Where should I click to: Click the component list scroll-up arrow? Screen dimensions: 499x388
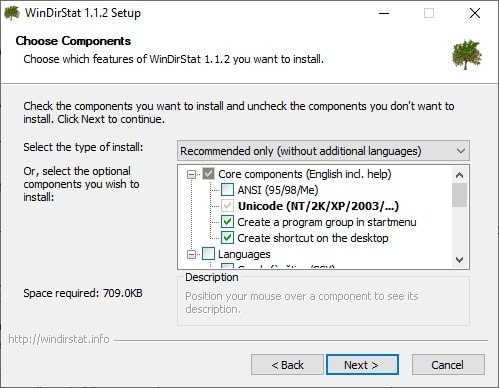click(459, 175)
